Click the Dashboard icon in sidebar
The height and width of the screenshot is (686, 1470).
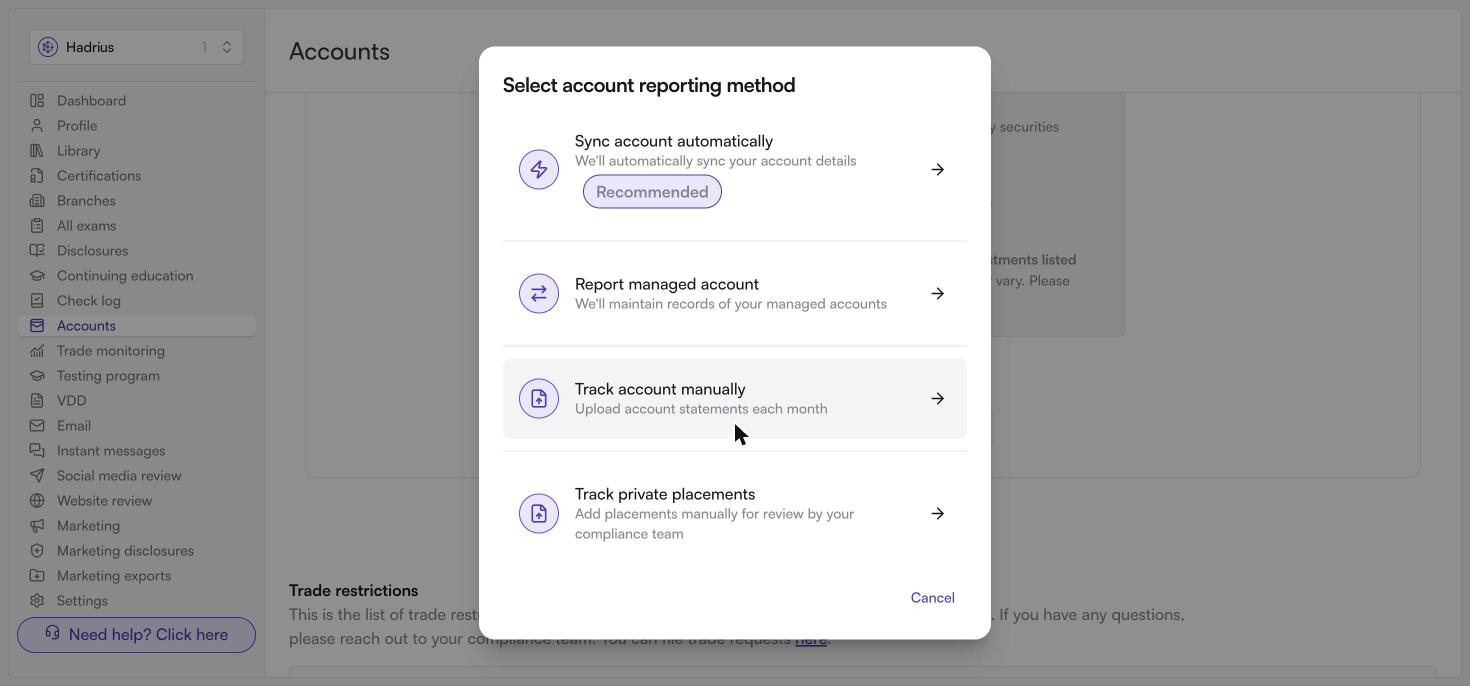pyautogui.click(x=37, y=100)
